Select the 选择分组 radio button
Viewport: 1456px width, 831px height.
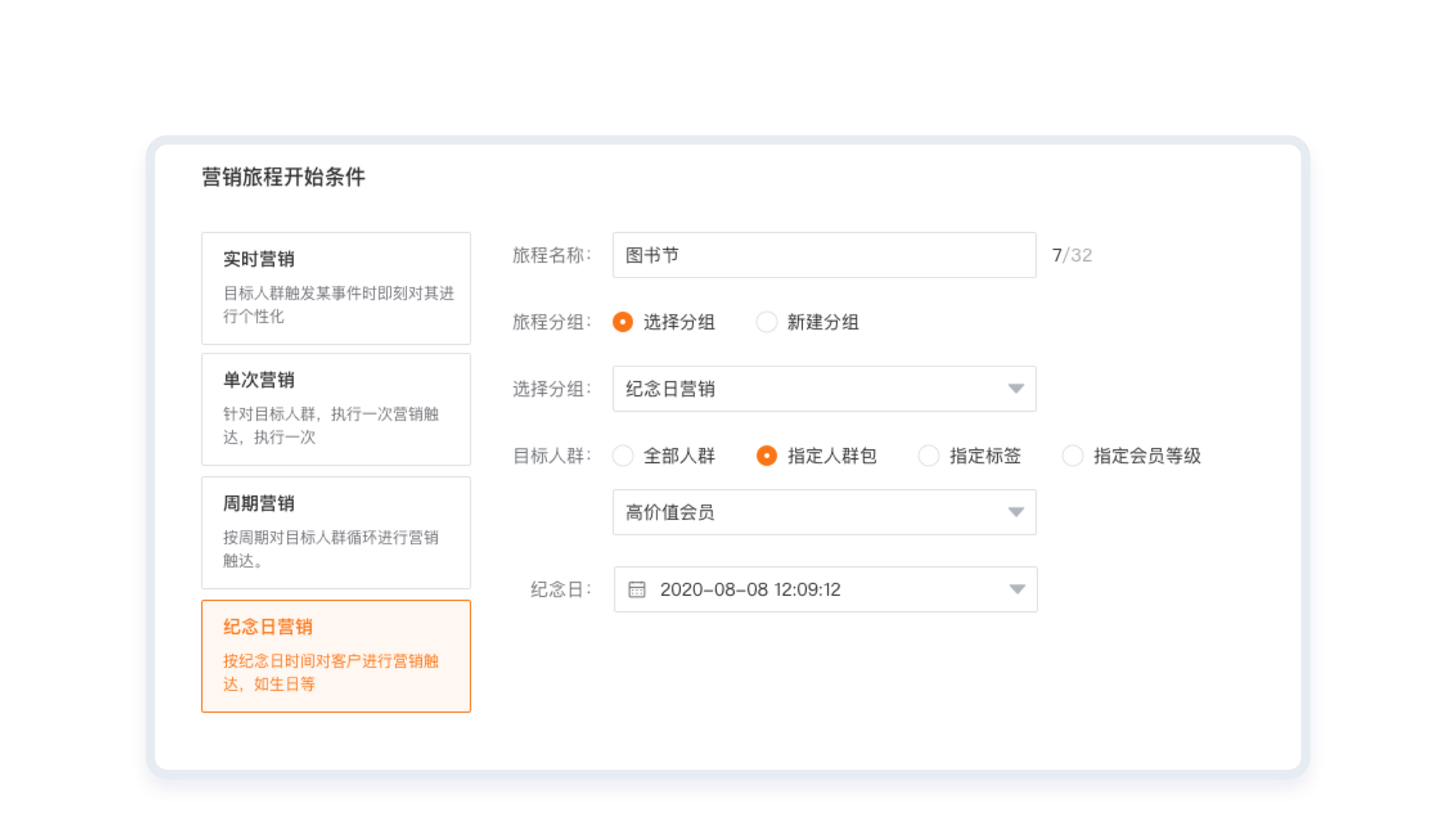pyautogui.click(x=623, y=322)
